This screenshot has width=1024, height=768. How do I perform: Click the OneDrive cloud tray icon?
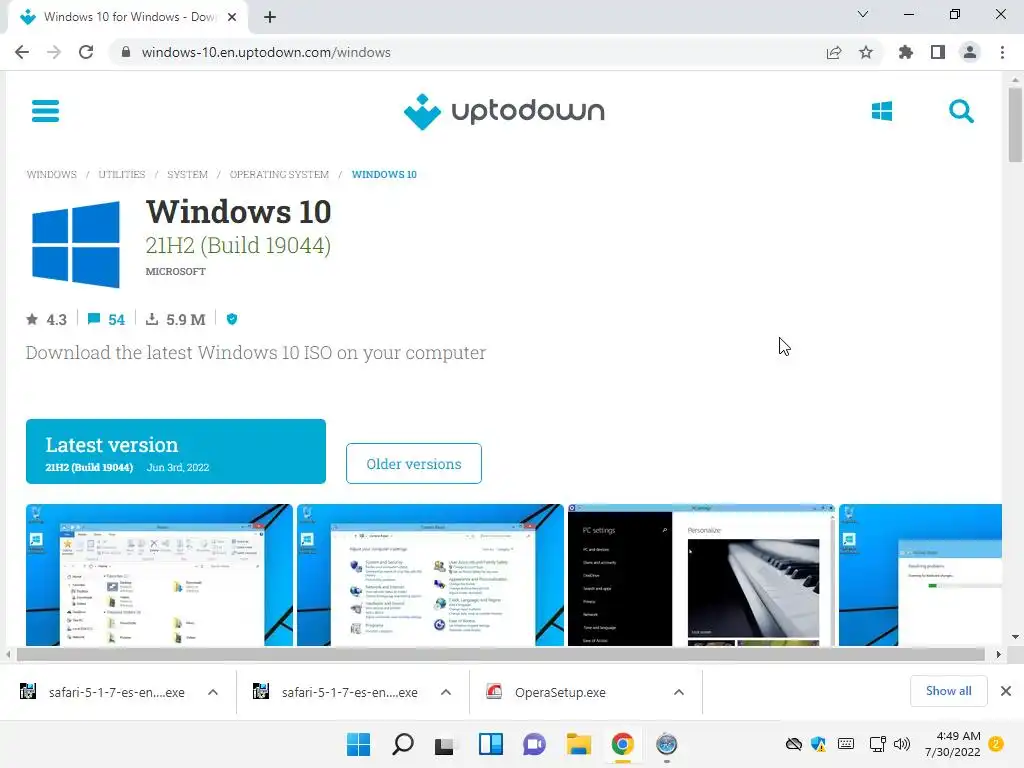[793, 744]
